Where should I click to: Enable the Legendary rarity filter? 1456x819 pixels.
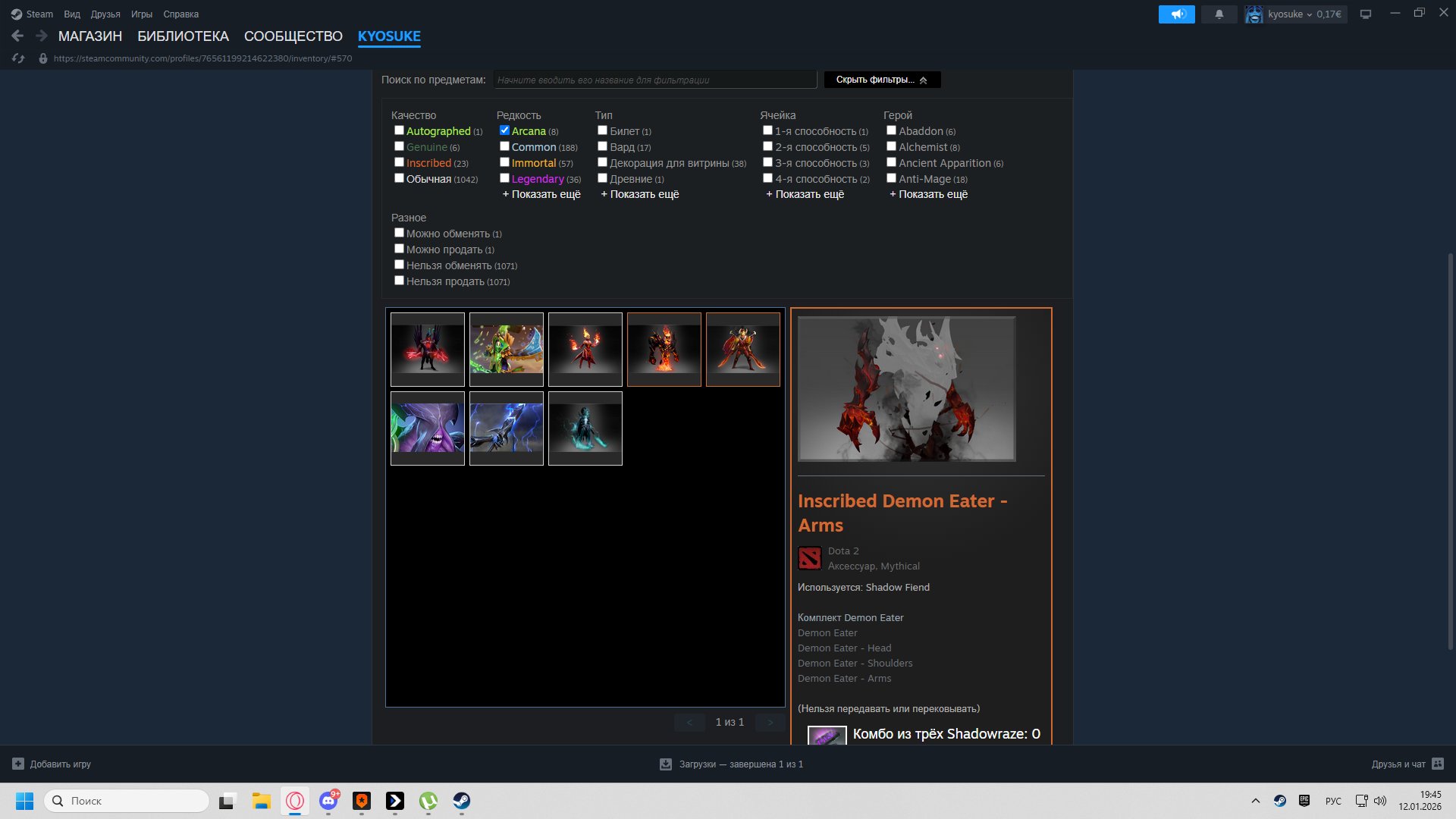point(504,178)
